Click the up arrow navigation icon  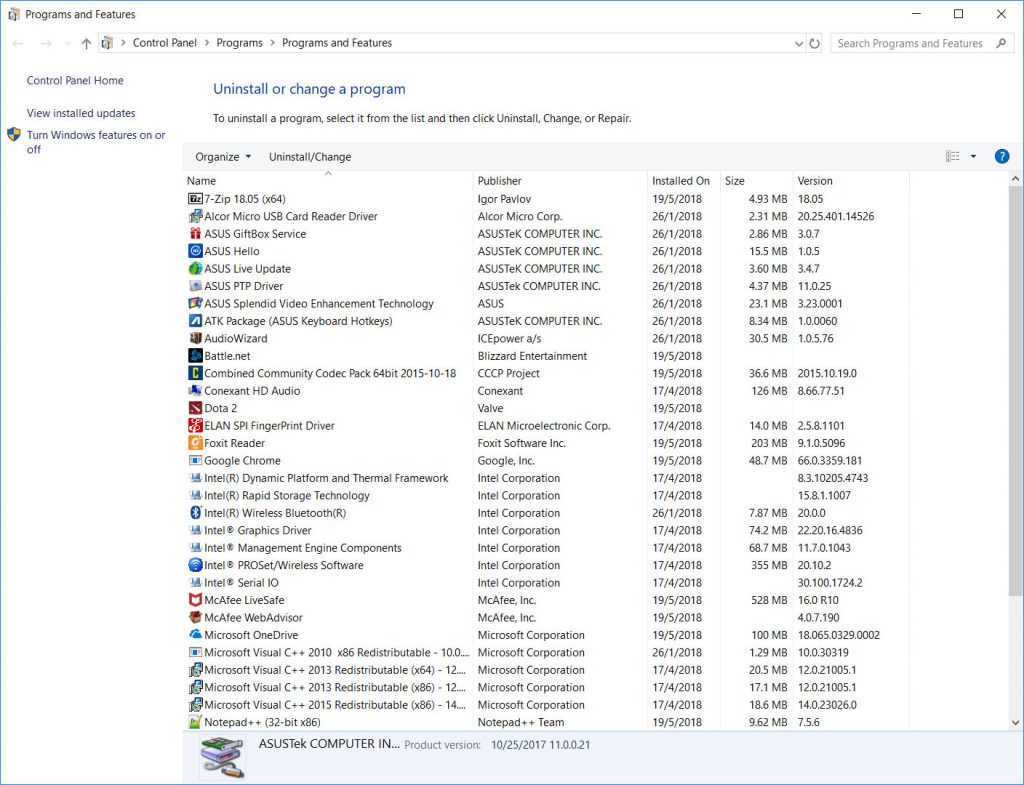tap(86, 43)
